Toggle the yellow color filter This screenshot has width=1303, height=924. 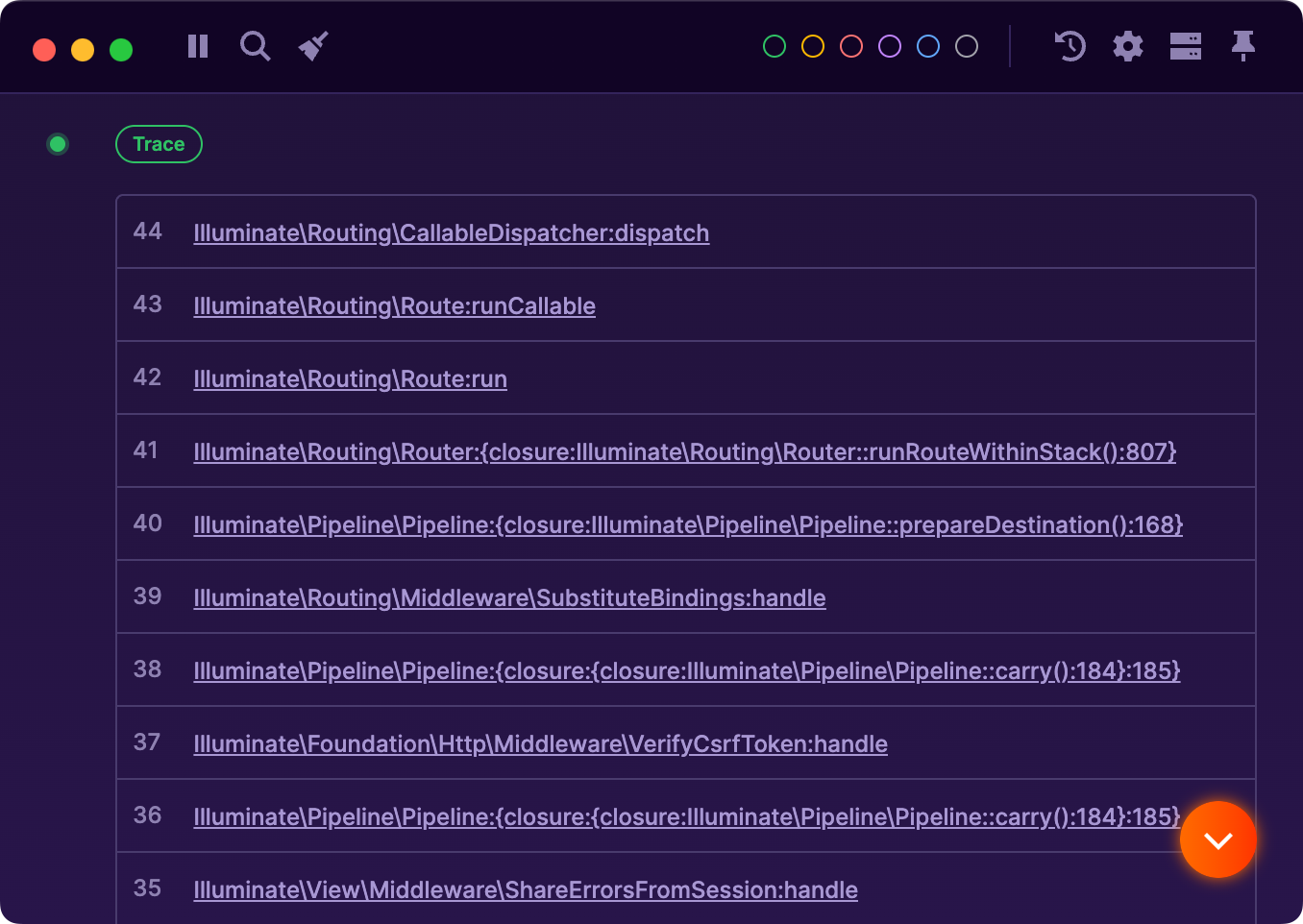click(x=812, y=46)
